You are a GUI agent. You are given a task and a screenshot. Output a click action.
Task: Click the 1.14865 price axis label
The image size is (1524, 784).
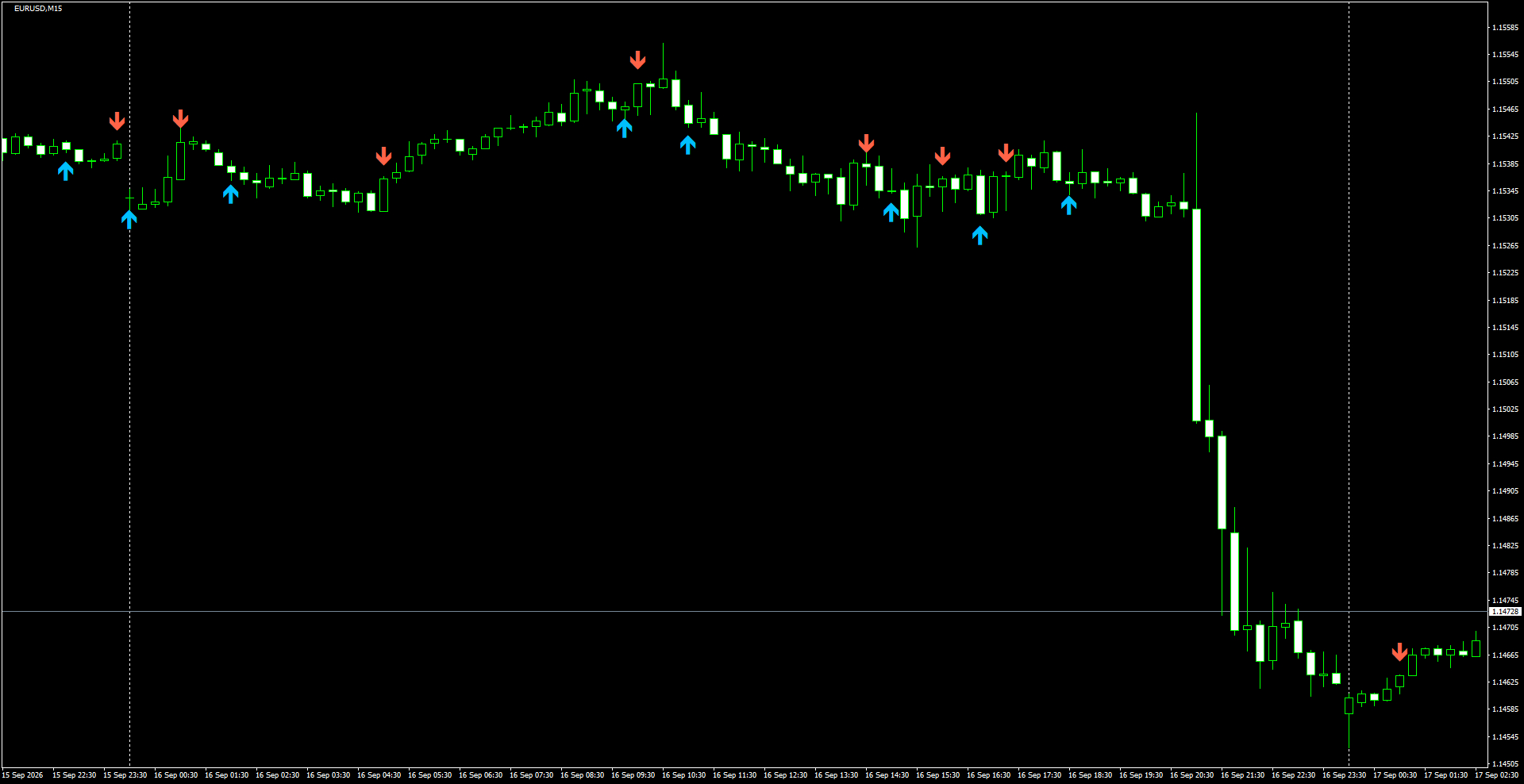point(1505,518)
